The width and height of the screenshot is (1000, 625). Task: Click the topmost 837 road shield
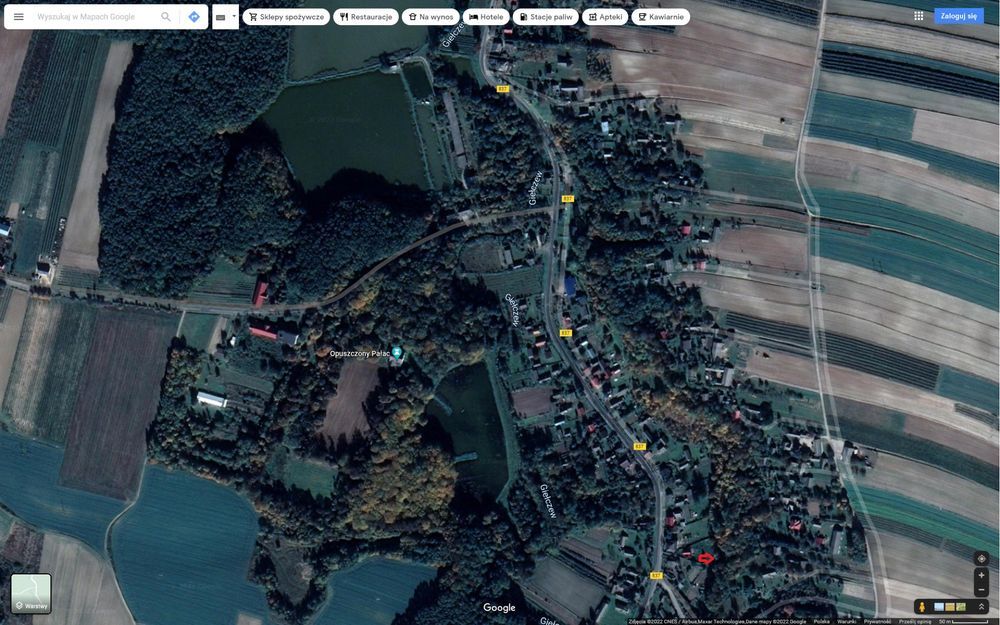503,89
